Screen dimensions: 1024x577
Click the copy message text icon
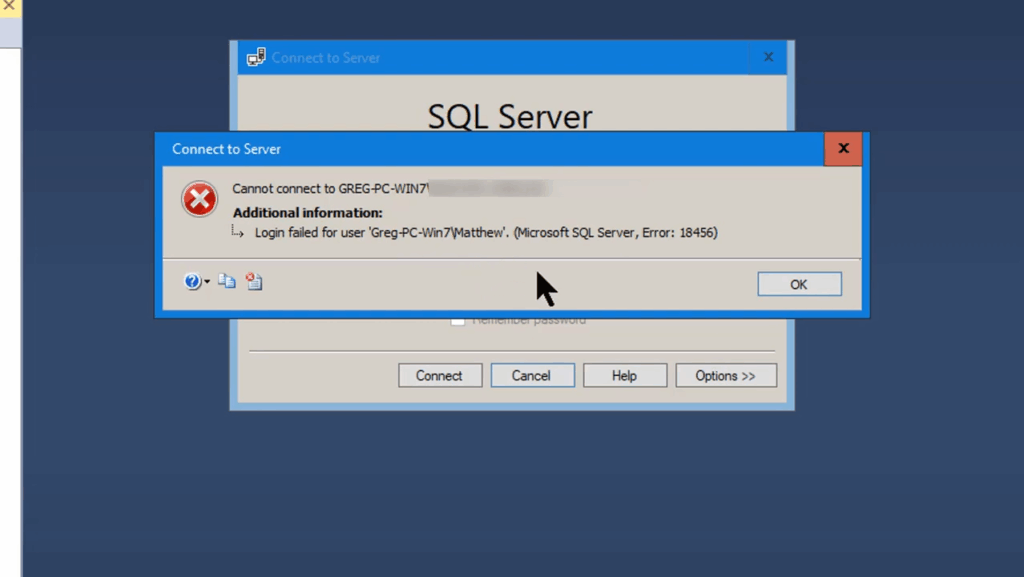[x=226, y=281]
